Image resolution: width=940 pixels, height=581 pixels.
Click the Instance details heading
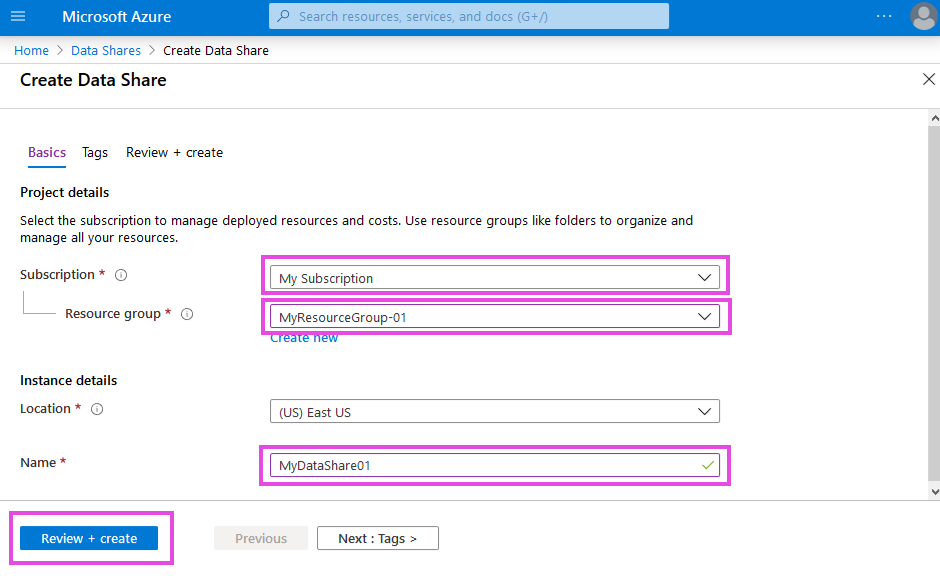[x=68, y=381]
